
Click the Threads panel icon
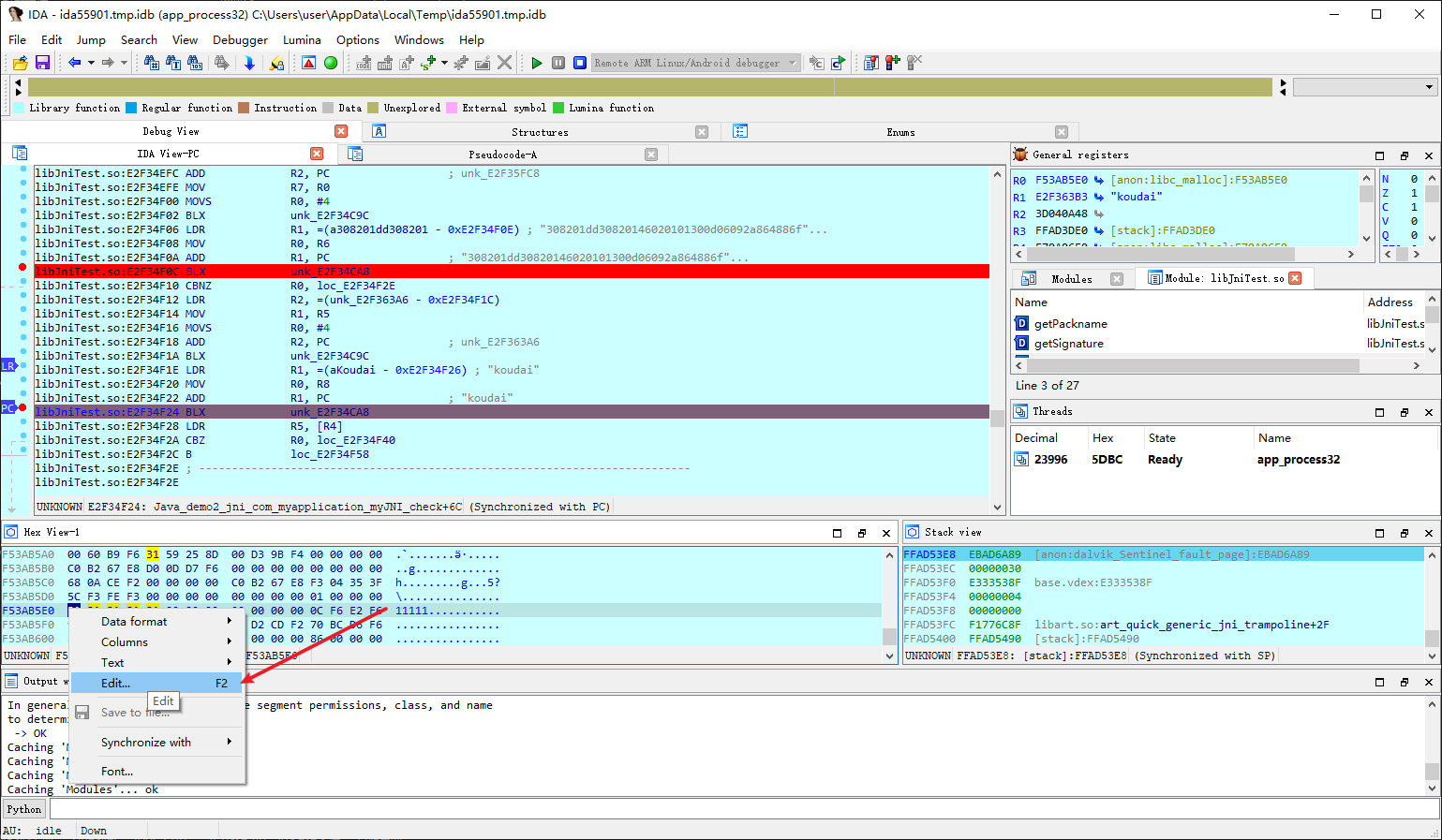pos(1020,411)
